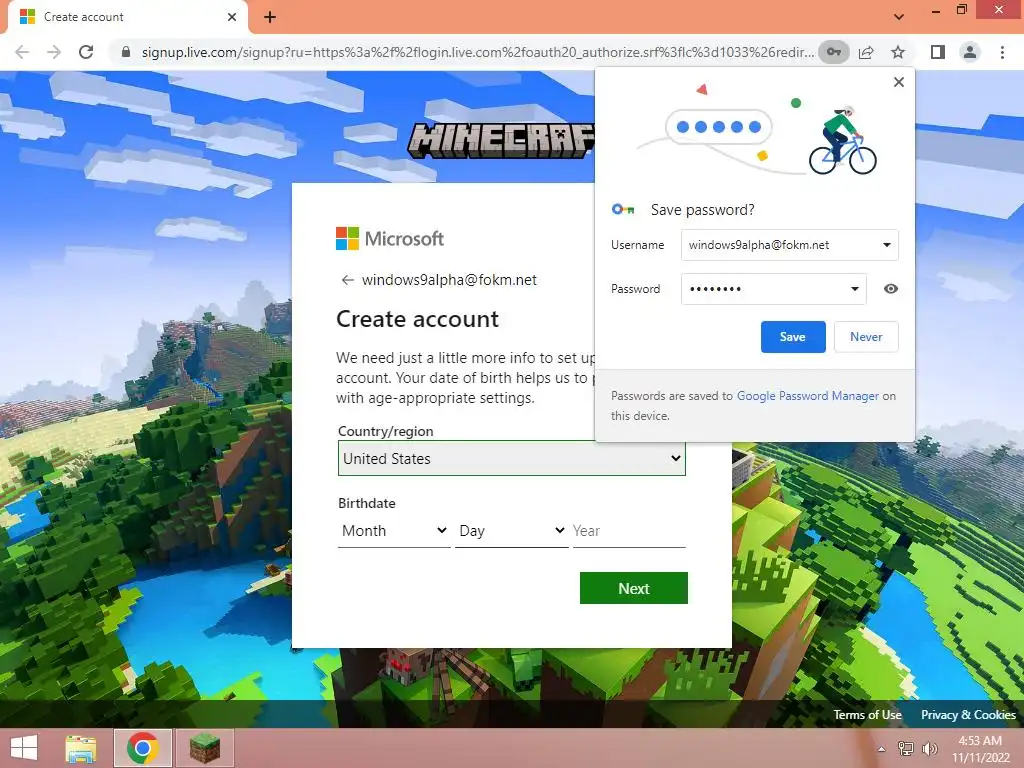Click the Chrome taskbar icon
This screenshot has height=768, width=1024.
pos(143,748)
